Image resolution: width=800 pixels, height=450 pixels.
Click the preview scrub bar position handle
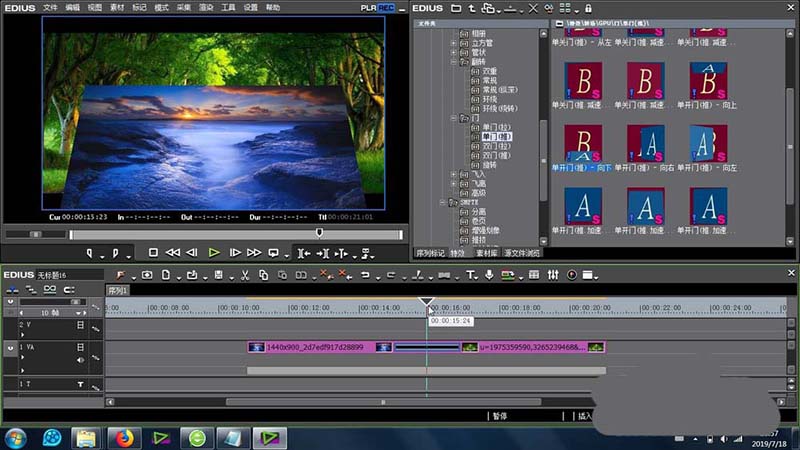[x=319, y=233]
